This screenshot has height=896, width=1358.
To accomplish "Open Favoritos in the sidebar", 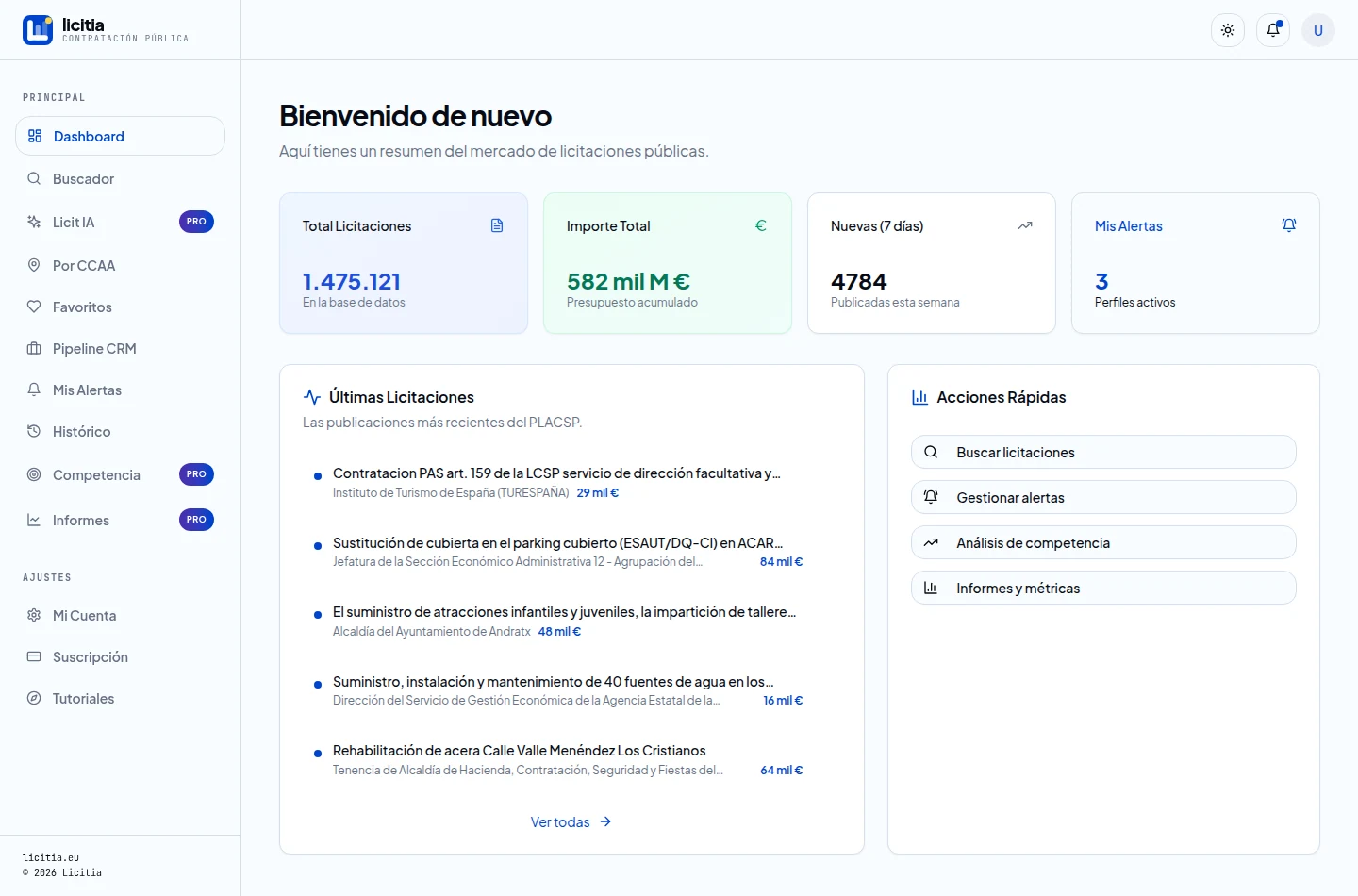I will (x=120, y=307).
